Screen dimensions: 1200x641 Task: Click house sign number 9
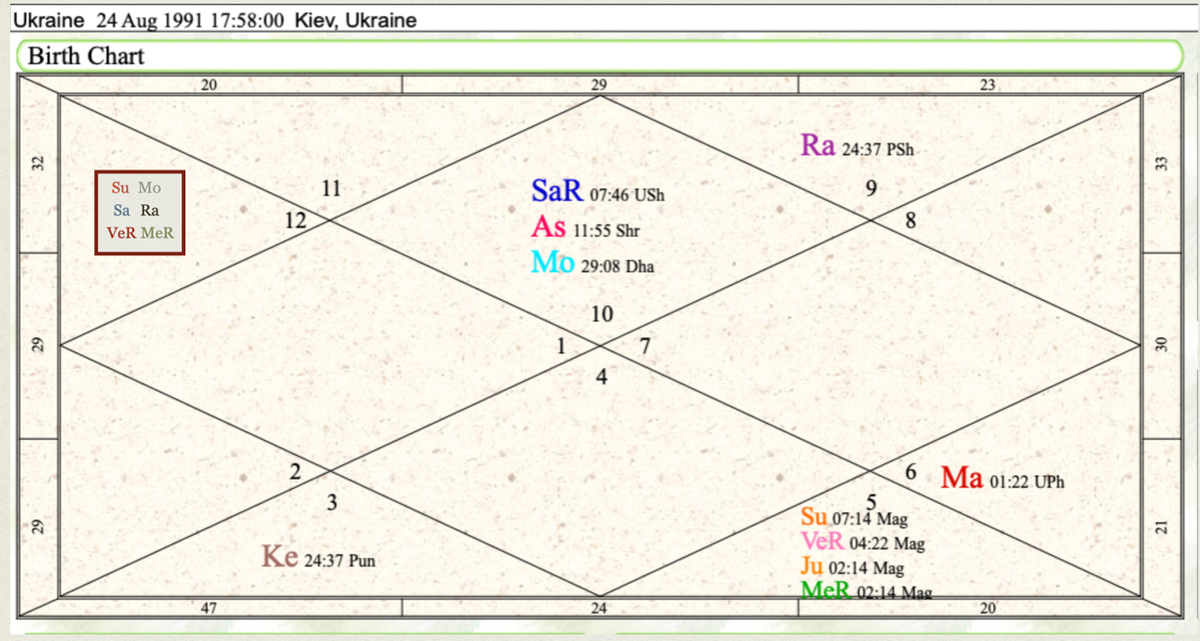(x=873, y=187)
